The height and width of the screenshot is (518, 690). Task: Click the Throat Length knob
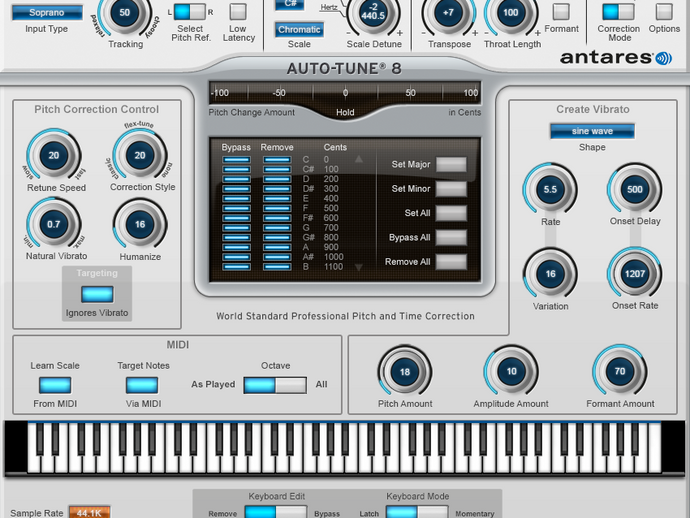(510, 12)
